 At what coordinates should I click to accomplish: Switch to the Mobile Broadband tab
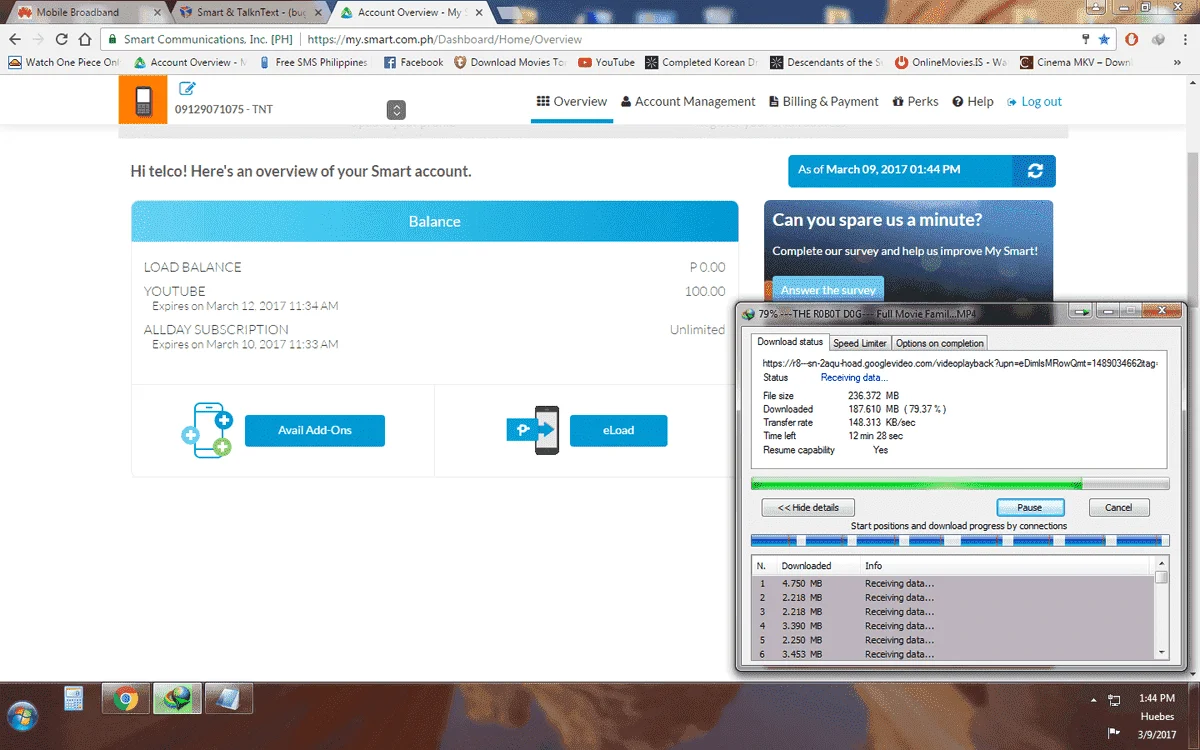85,12
